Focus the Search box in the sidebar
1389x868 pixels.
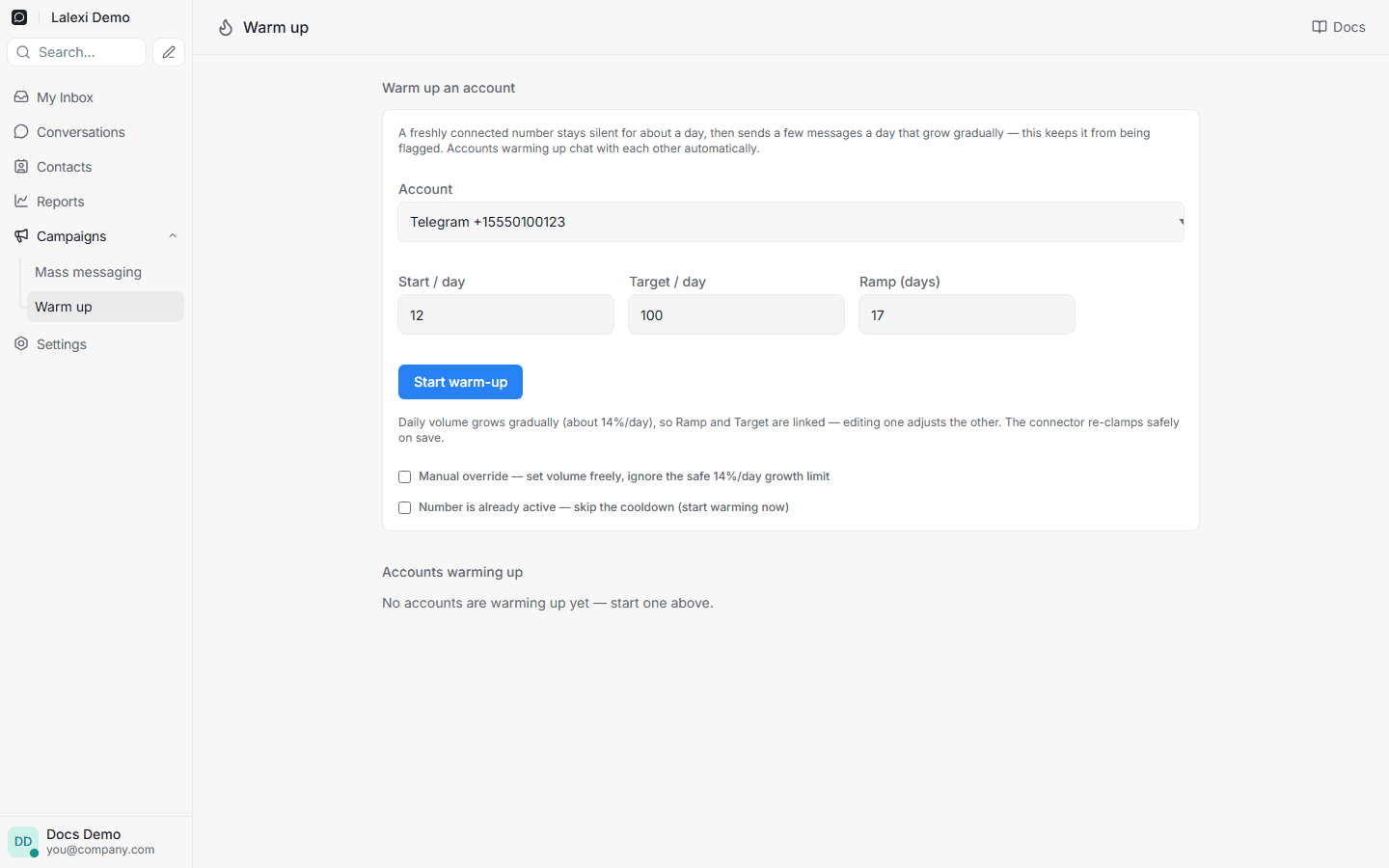[77, 52]
